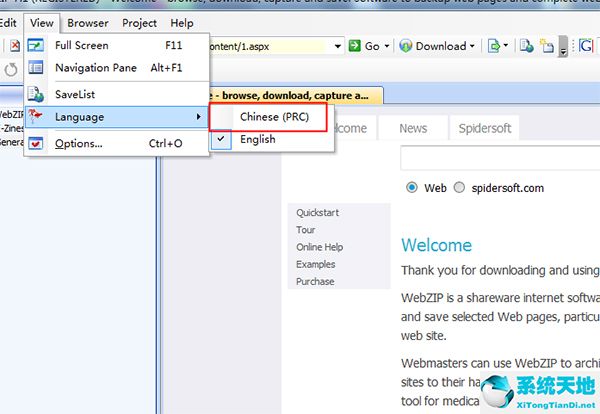Open the Tour link
The width and height of the screenshot is (600, 414).
[x=305, y=230]
